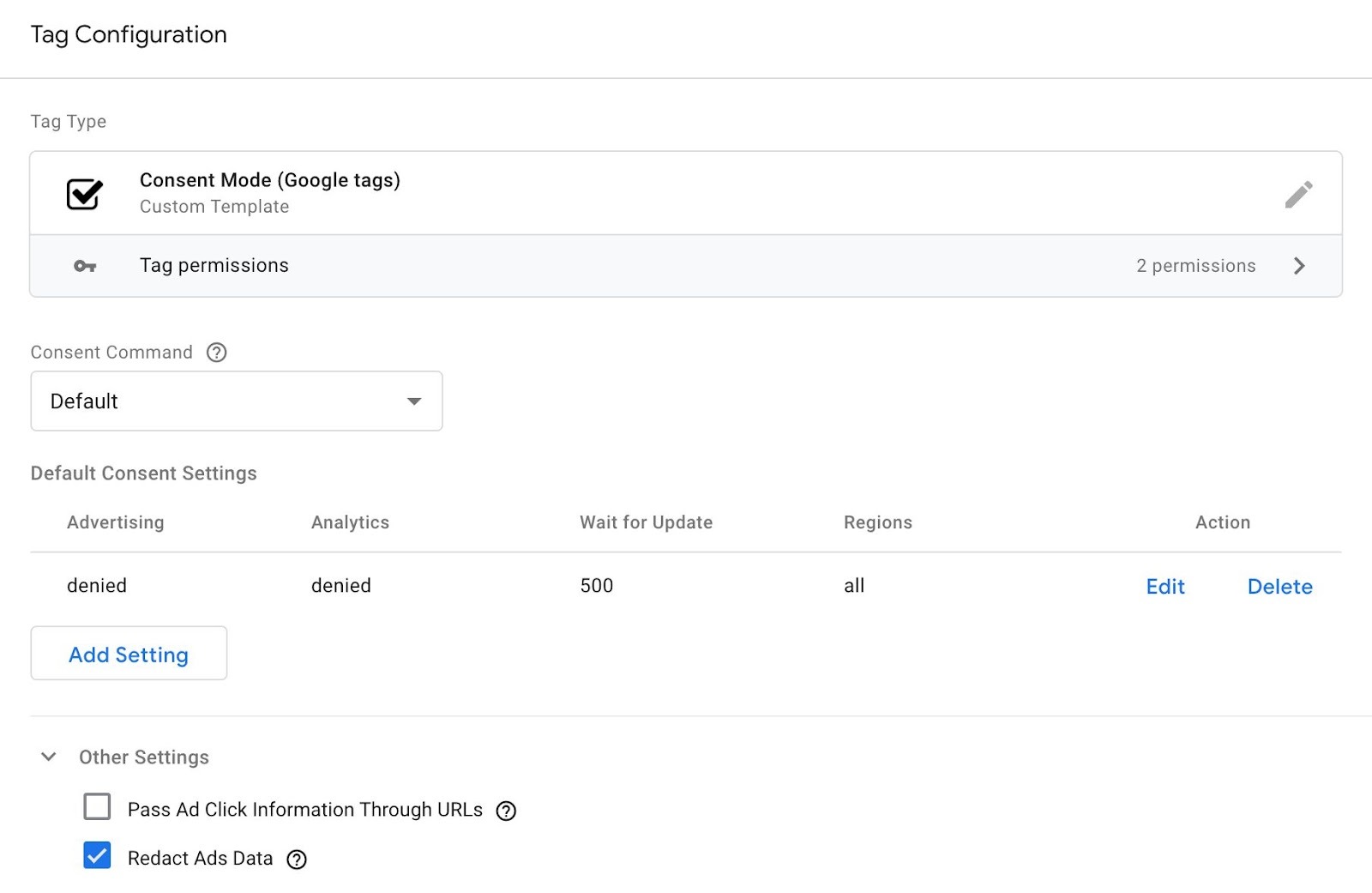This screenshot has width=1372, height=893.
Task: Enable Pass Ad Click Information Through URLs checkbox
Action: coord(97,807)
